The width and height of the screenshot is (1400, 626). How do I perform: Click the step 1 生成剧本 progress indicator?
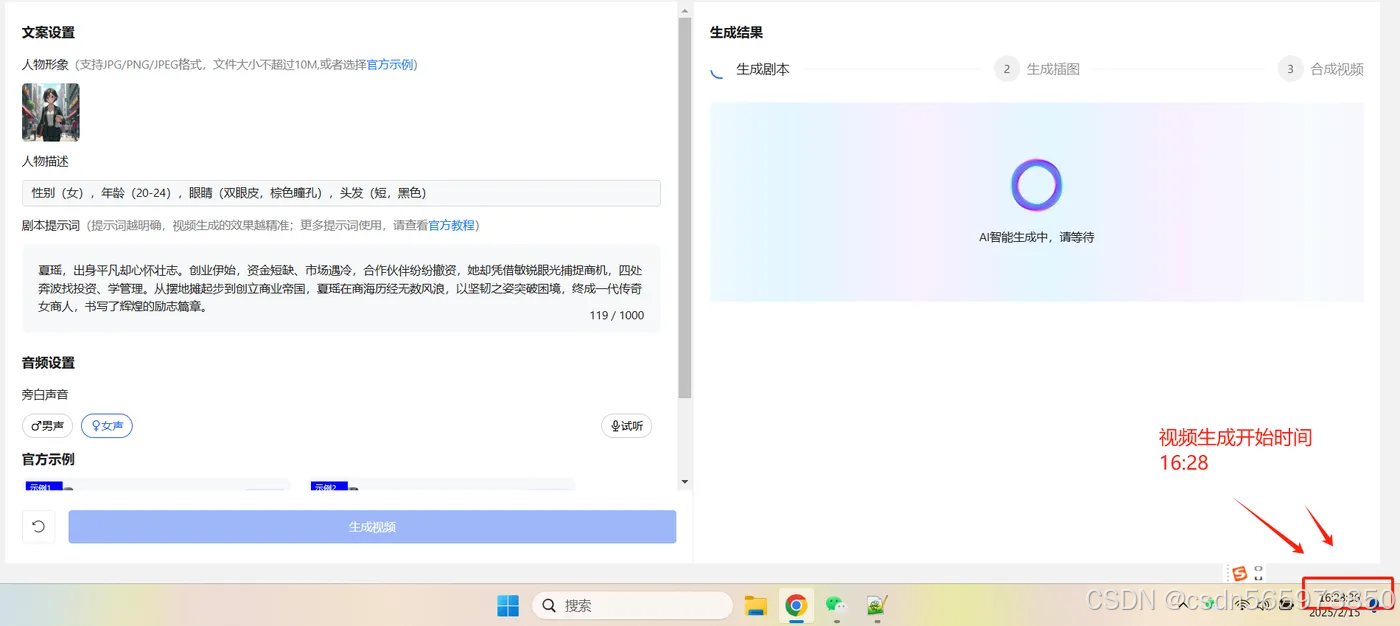tap(716, 69)
